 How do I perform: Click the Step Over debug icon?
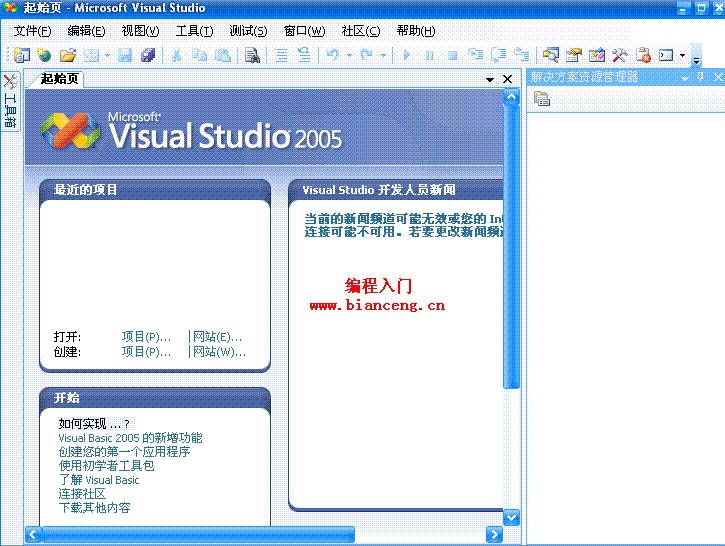click(498, 55)
